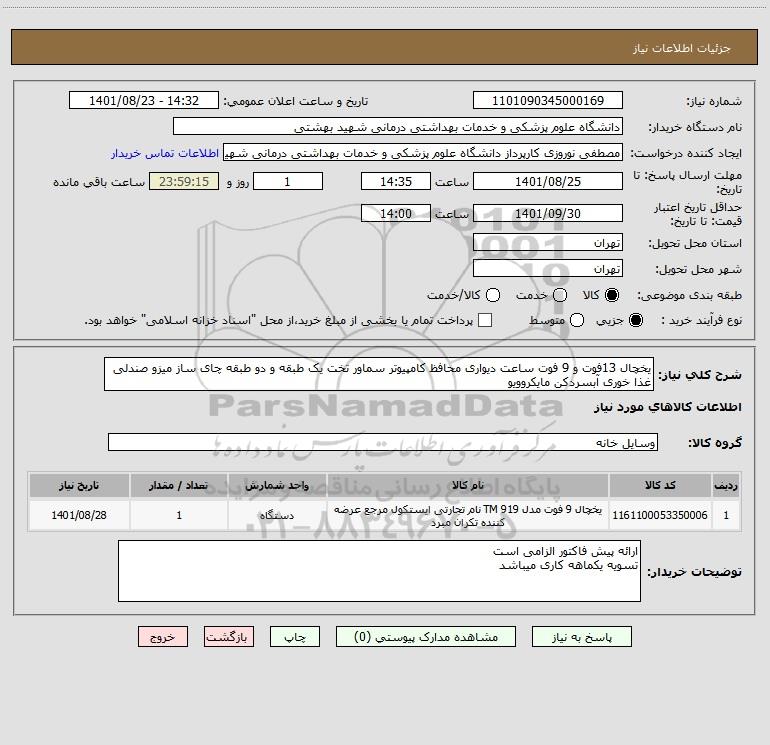770x745 pixels.
Task: Select the کالا radio button
Action: (612, 295)
